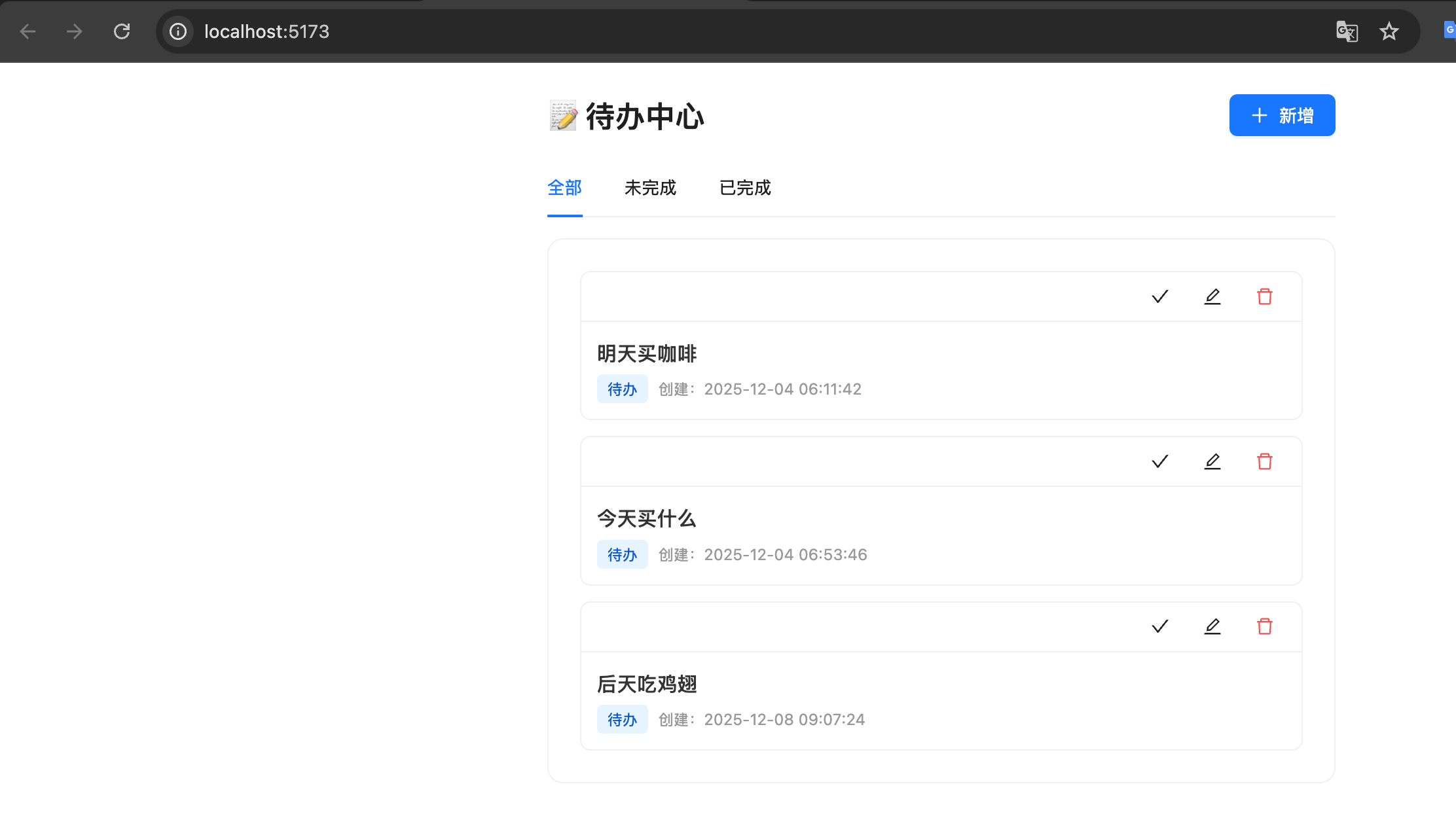Switch to the 未完成 tab
Screen dimensions: 1456x835
coord(649,188)
